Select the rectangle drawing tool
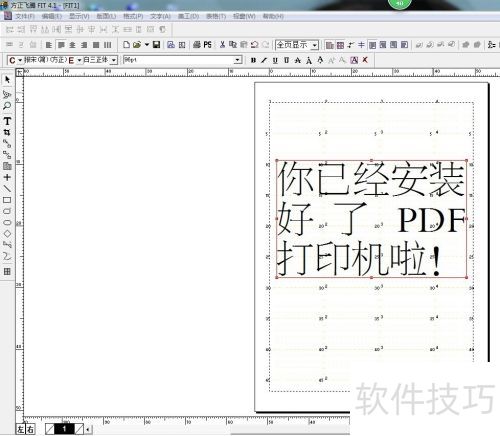Viewport: 500px width, 436px height. pyautogui.click(x=7, y=200)
